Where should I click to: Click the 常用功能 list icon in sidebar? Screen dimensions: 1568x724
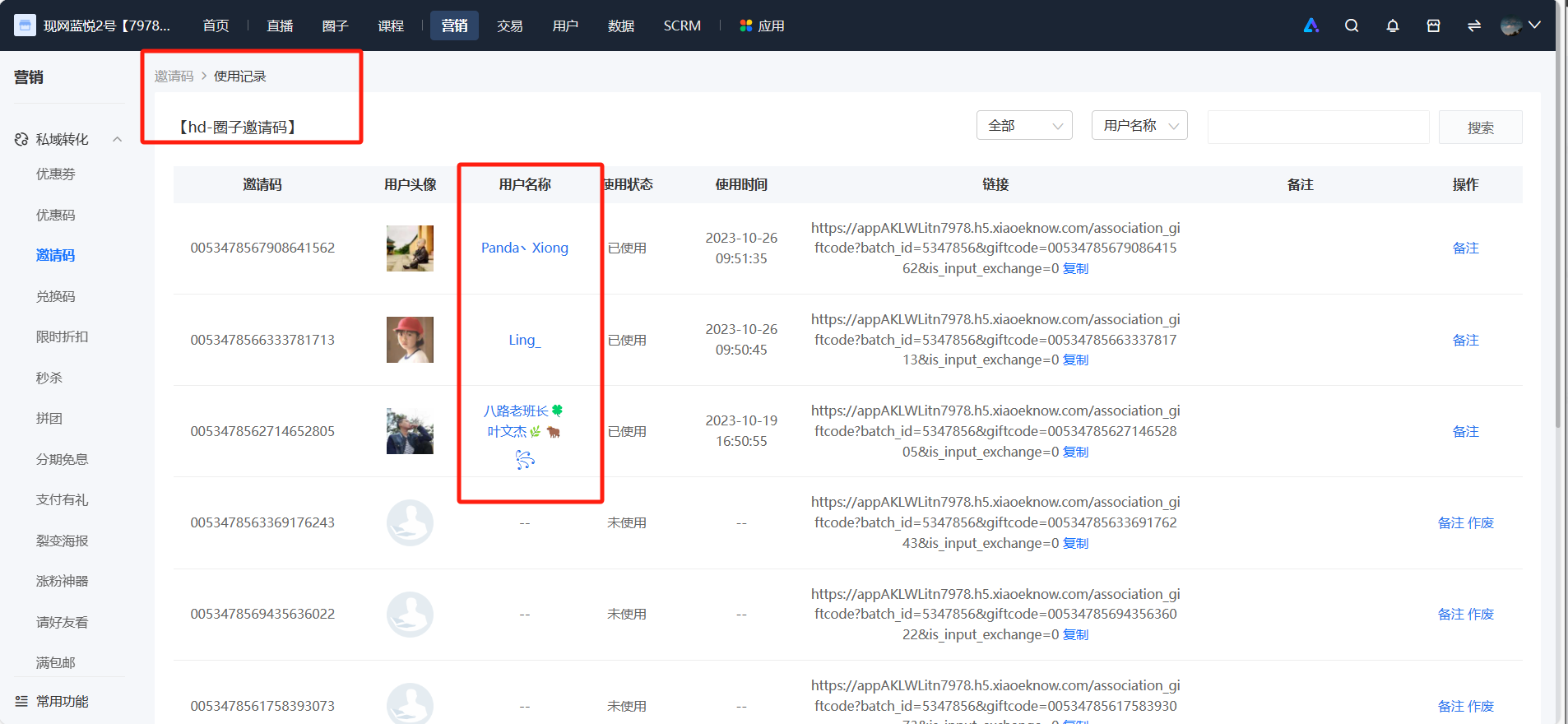pyautogui.click(x=21, y=701)
